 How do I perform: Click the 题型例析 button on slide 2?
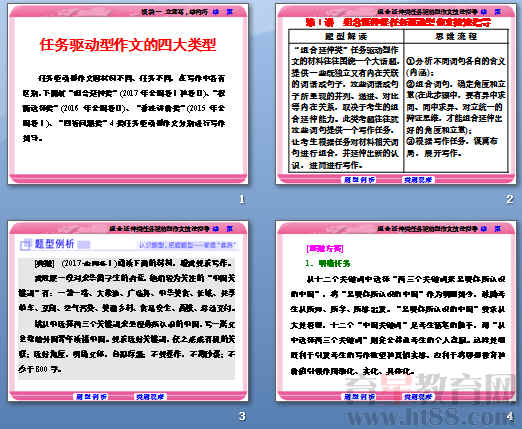[x=359, y=180]
